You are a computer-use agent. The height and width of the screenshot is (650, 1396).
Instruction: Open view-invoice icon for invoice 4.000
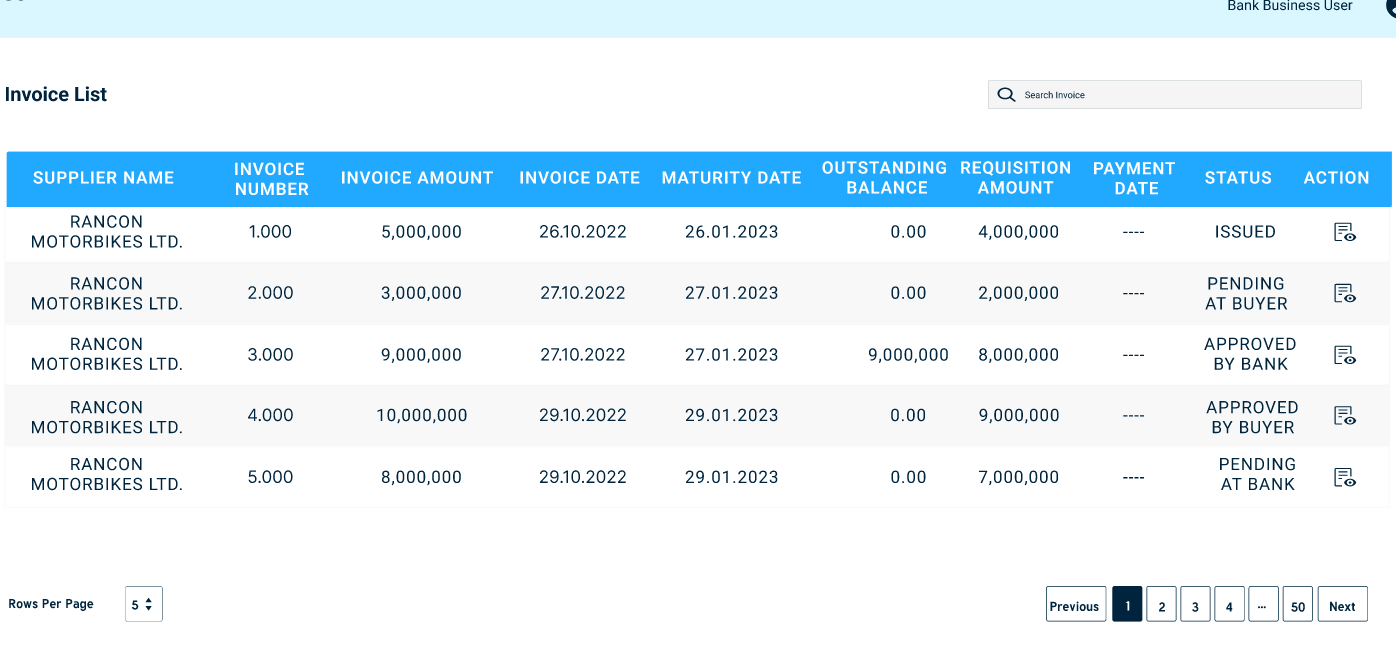(1345, 416)
